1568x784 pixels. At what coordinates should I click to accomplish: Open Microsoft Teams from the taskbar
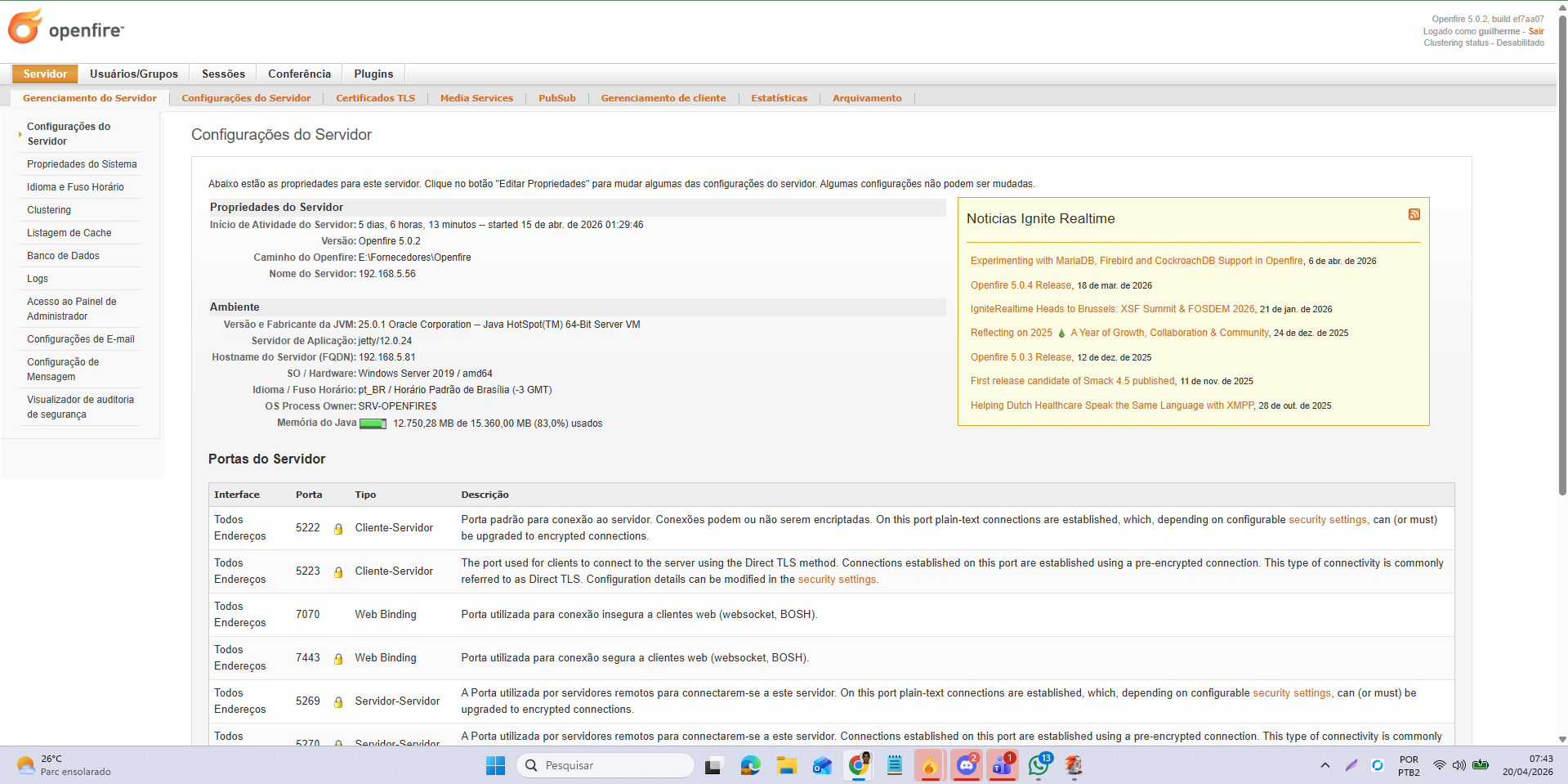point(1003,765)
